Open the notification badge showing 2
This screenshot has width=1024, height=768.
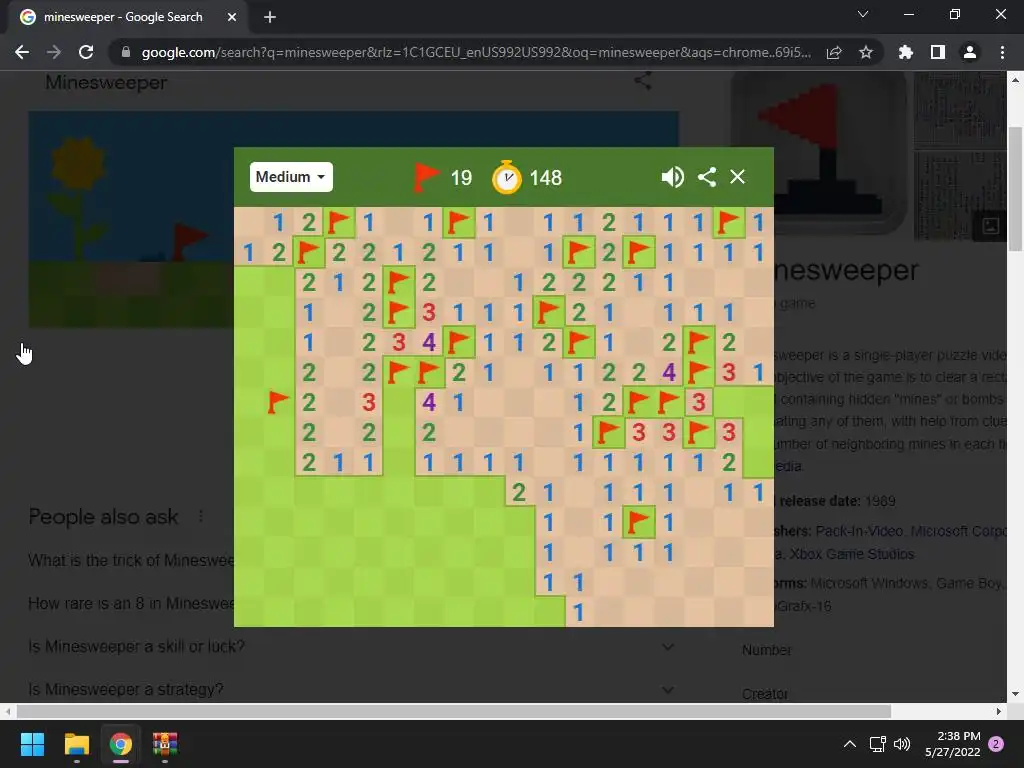point(996,744)
